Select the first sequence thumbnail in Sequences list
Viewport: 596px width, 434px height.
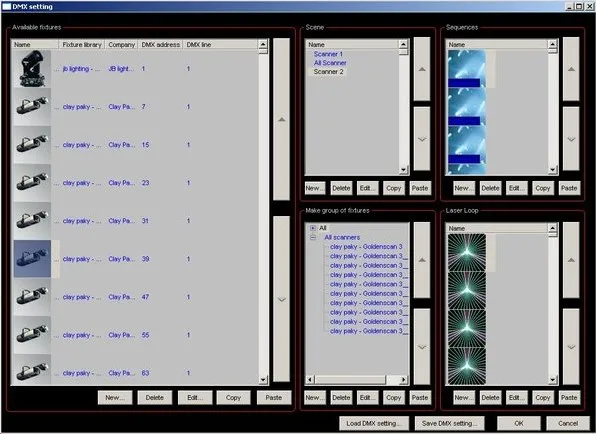tap(467, 69)
